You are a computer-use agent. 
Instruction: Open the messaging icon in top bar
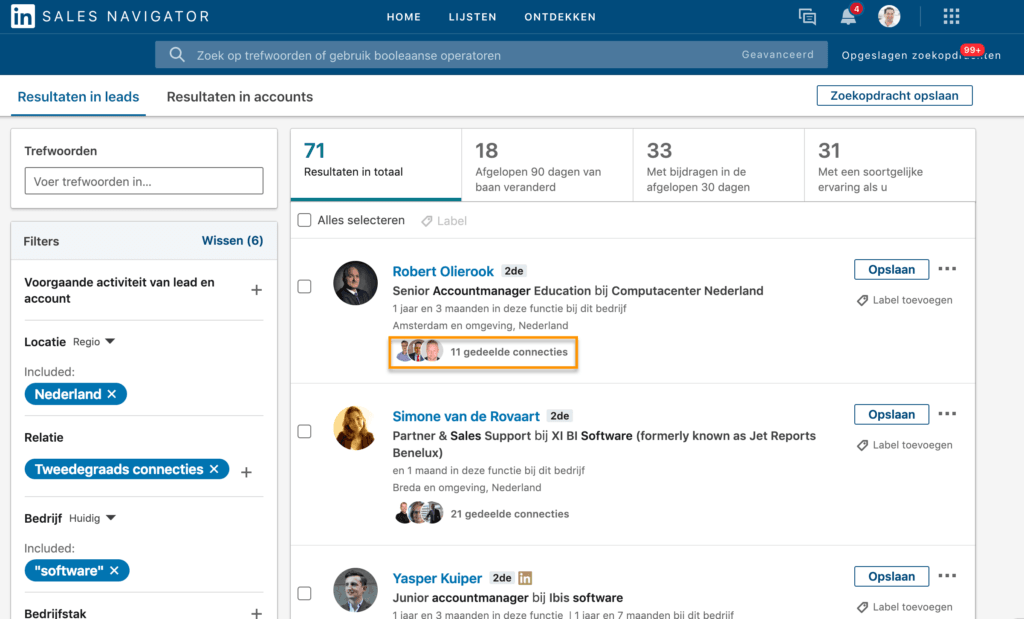click(807, 16)
